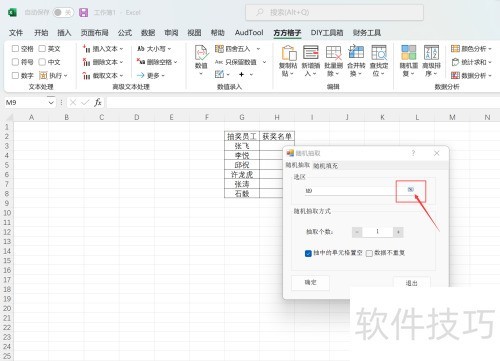Check 数据不重复 checkbox
Viewport: 500px width, 361px height.
(369, 253)
